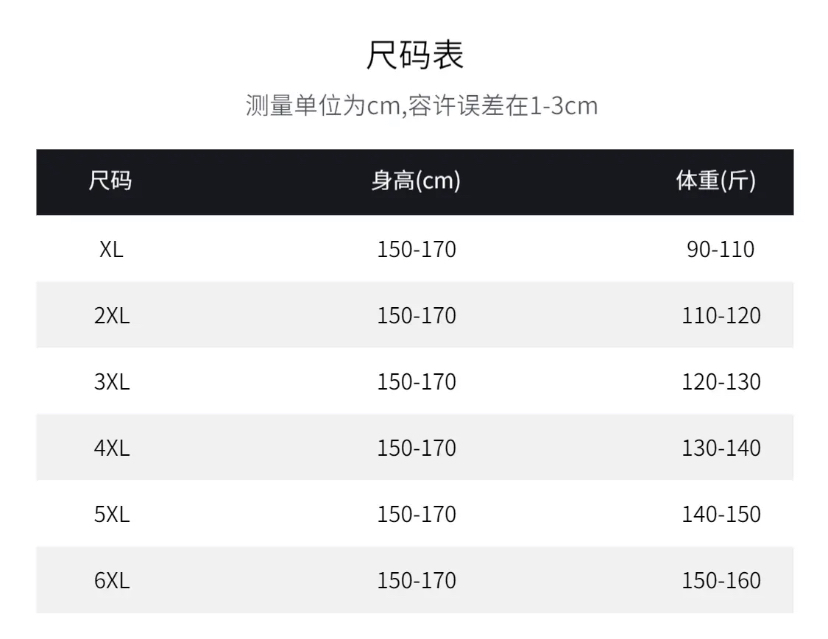Select the 尺码 column header
Viewport: 828px width, 639px height.
(110, 181)
